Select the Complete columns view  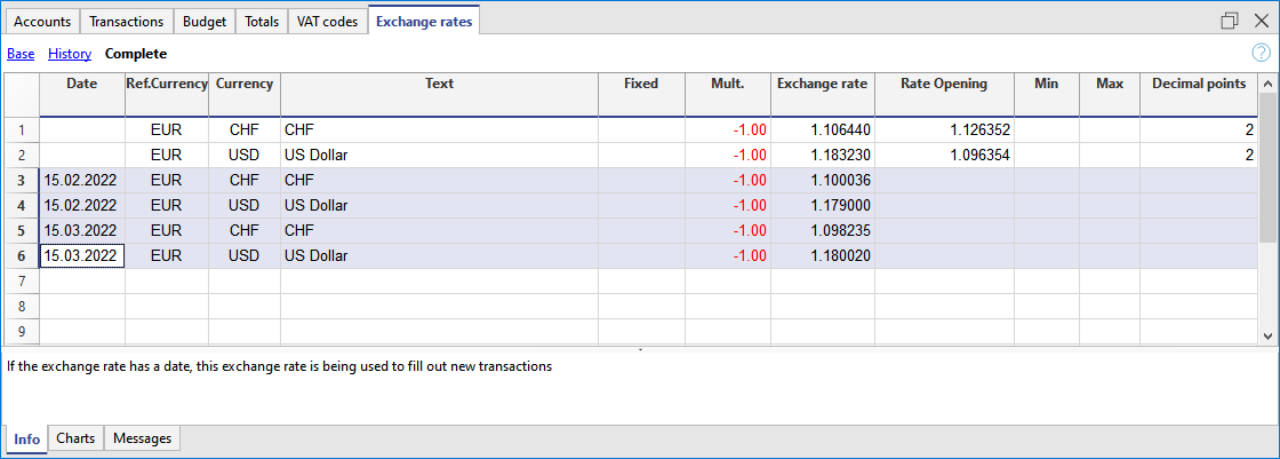[136, 54]
